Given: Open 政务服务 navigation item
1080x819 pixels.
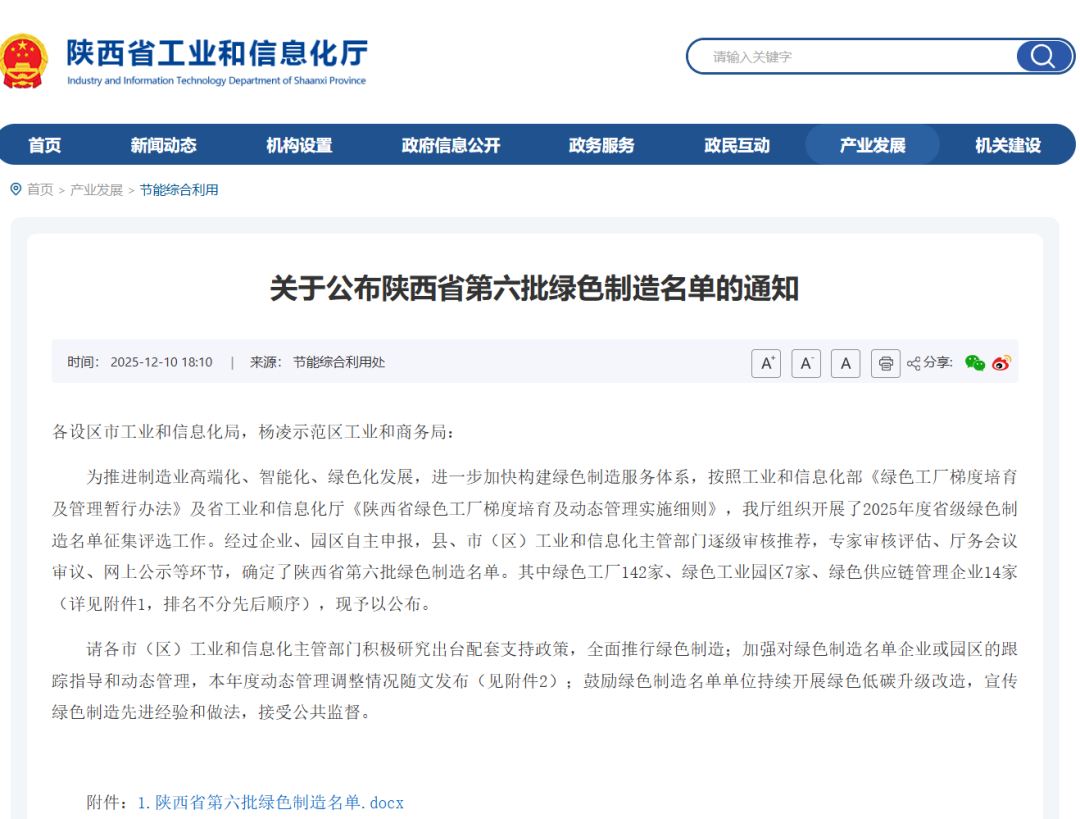Looking at the screenshot, I should [x=601, y=145].
